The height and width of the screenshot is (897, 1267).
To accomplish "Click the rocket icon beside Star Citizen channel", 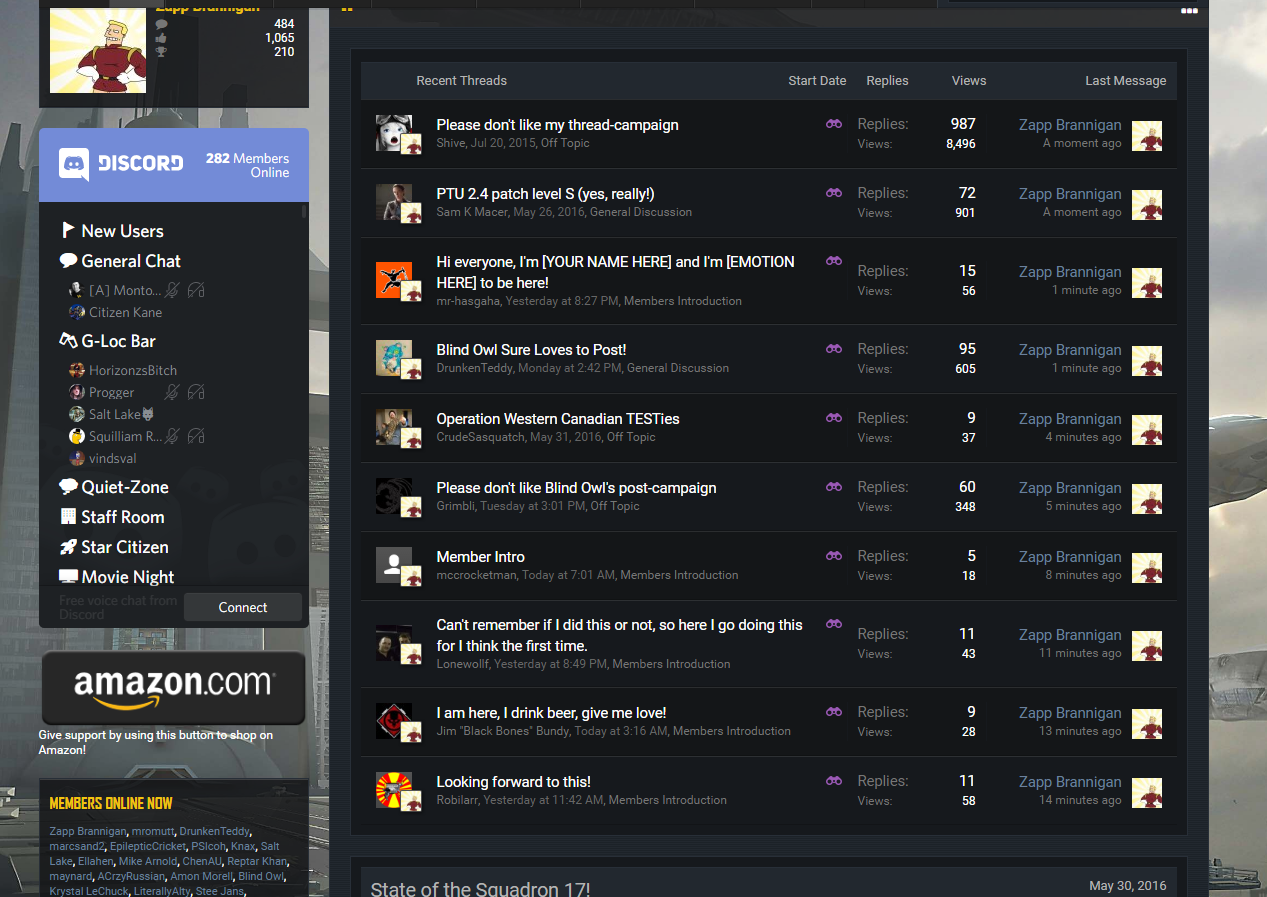I will (68, 547).
